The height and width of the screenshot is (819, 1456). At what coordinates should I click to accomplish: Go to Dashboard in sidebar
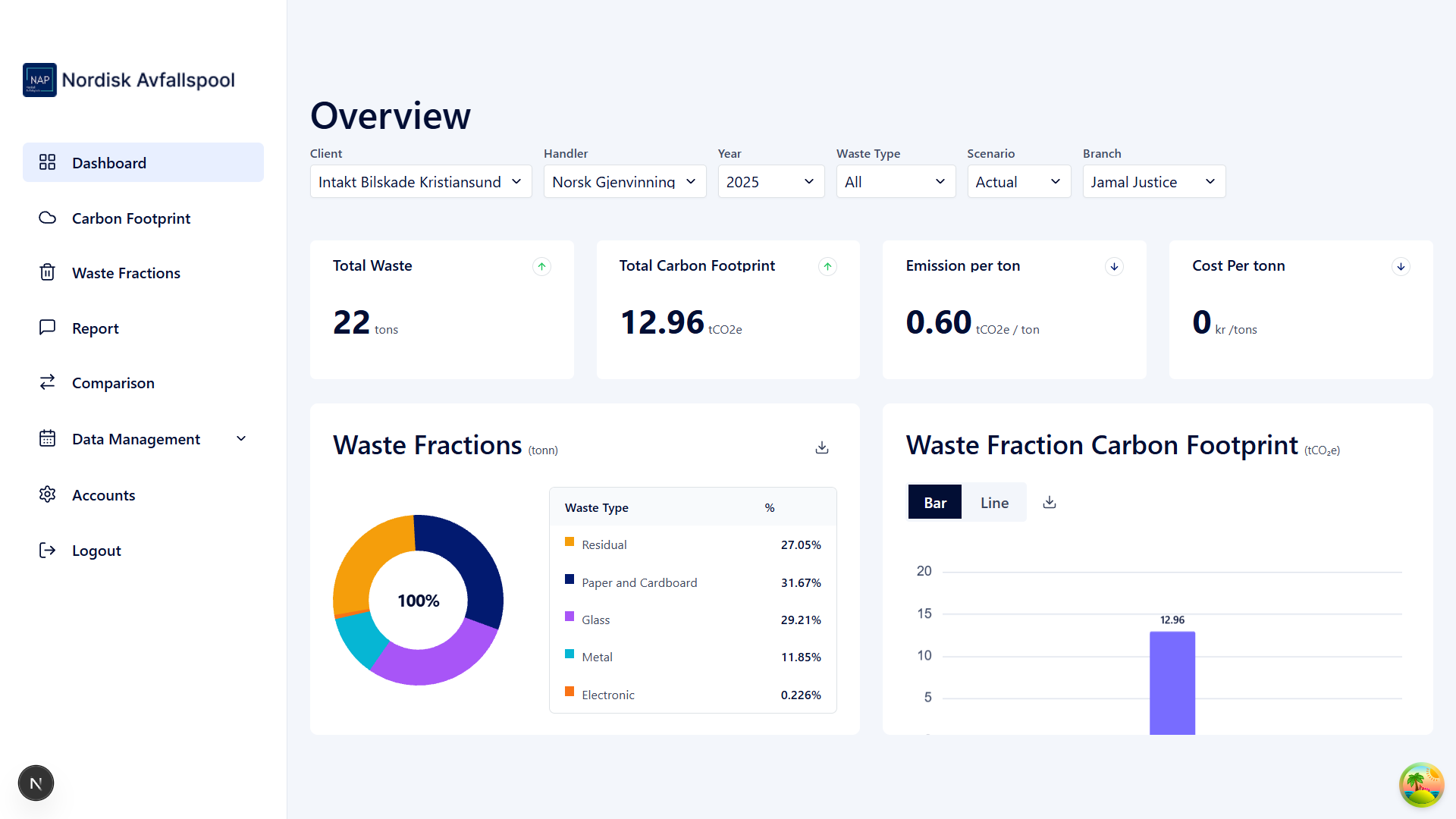(x=143, y=162)
